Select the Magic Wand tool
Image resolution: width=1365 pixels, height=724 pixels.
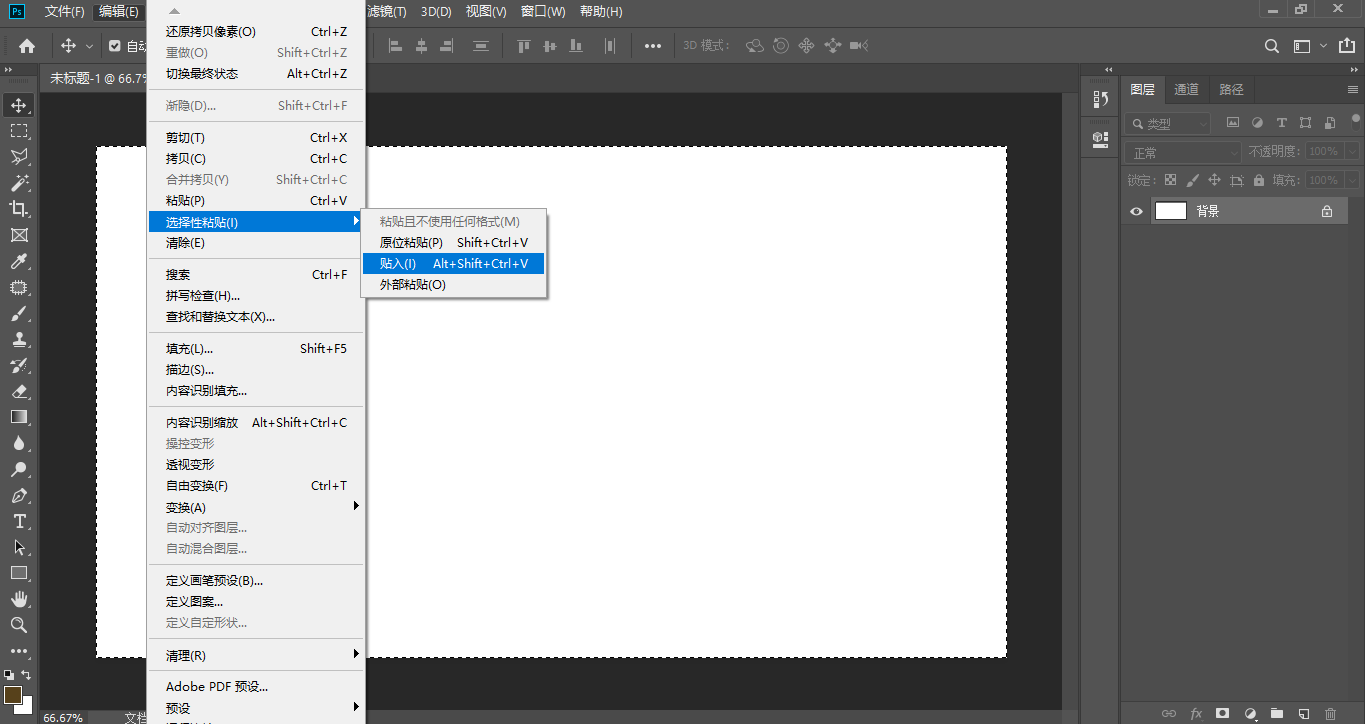(19, 183)
